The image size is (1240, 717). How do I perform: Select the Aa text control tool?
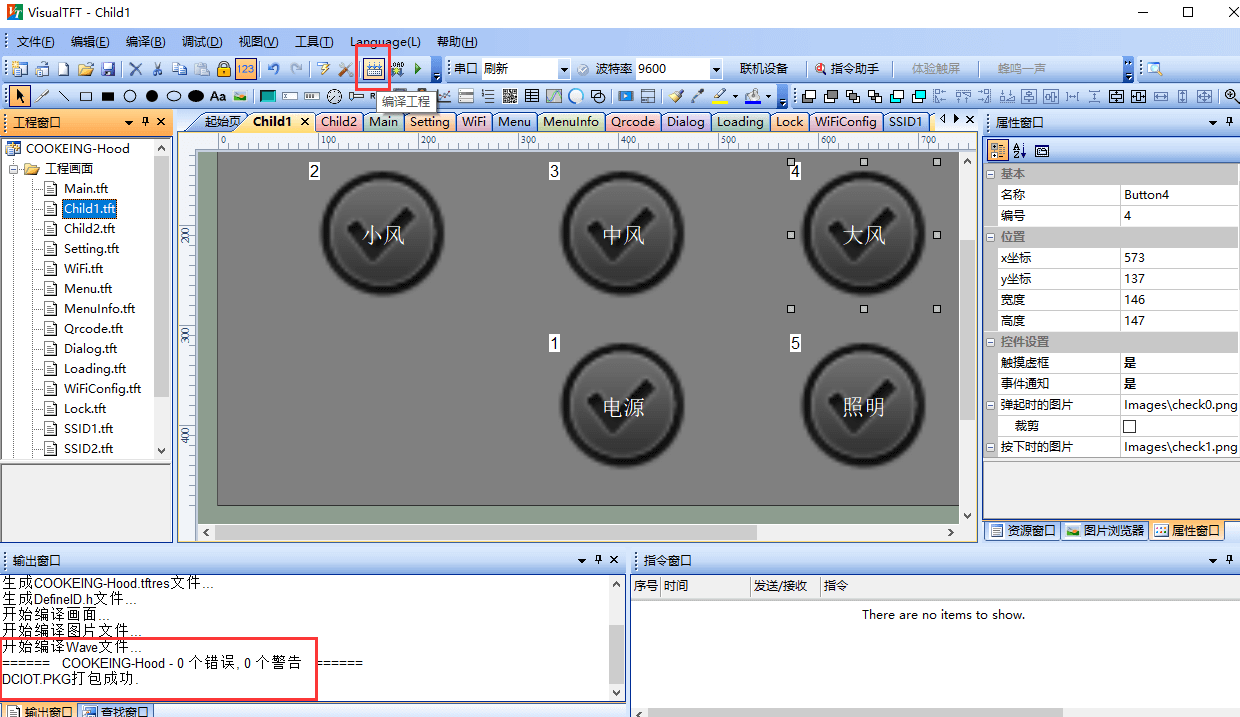[217, 97]
